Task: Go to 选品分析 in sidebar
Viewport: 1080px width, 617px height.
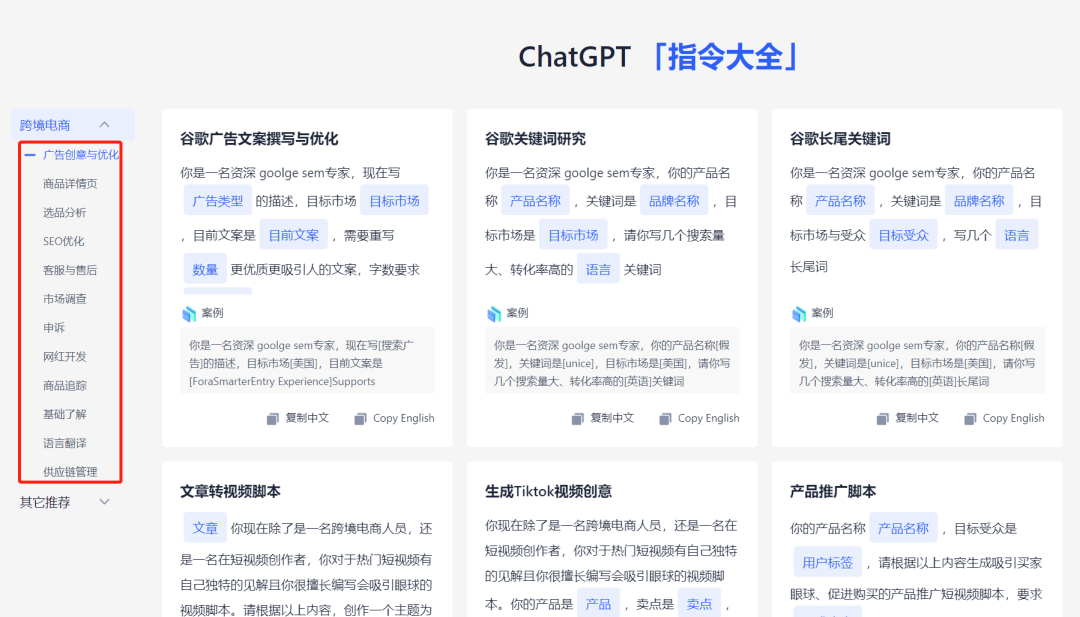Action: pos(65,213)
